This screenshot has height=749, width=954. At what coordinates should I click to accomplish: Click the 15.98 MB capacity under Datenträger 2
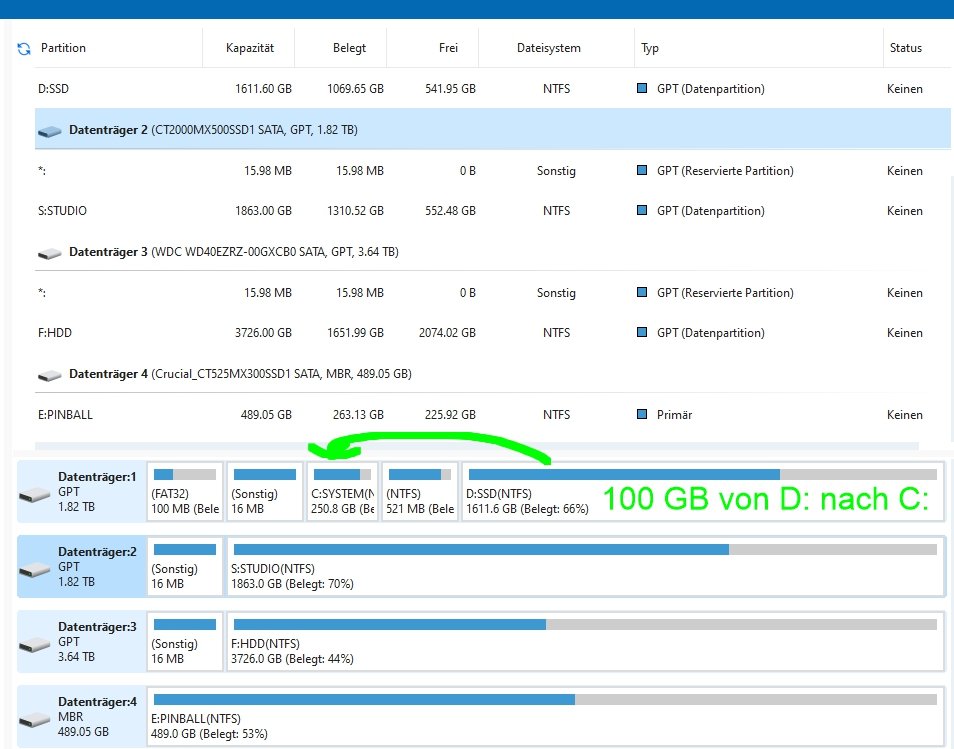point(268,171)
